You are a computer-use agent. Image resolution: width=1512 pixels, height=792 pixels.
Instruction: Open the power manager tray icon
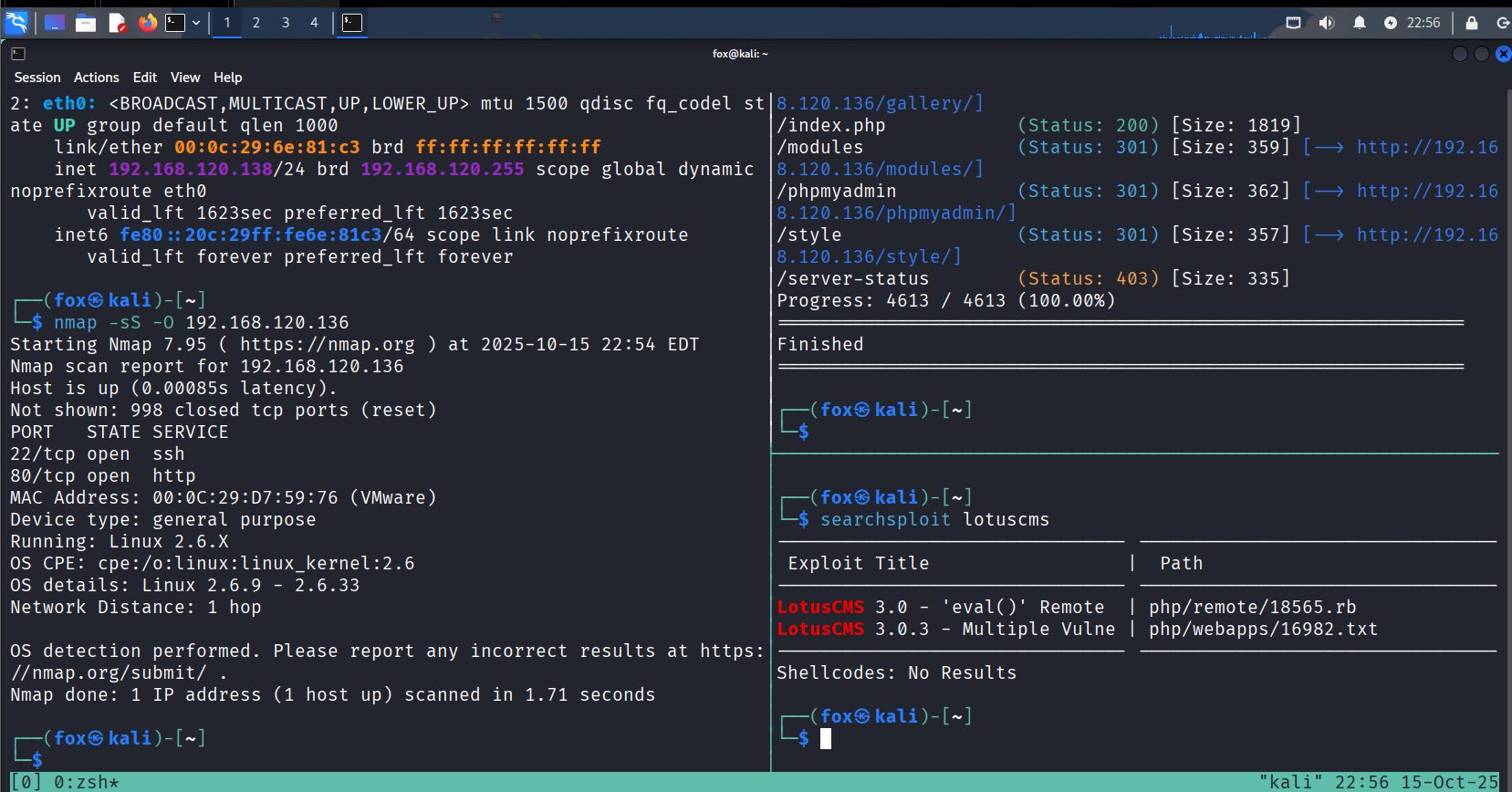(1390, 23)
